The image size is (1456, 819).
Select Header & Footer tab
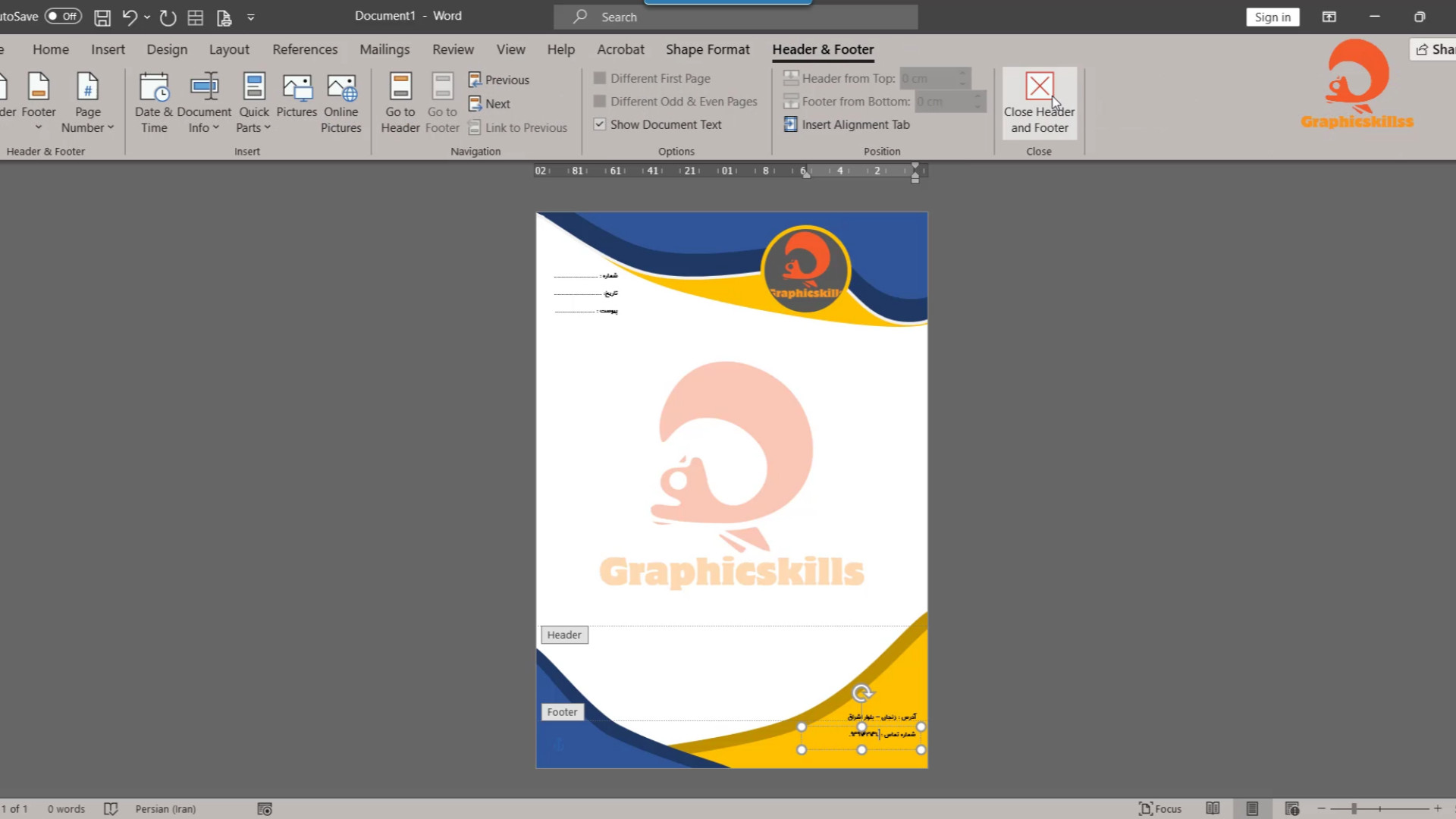tap(823, 49)
